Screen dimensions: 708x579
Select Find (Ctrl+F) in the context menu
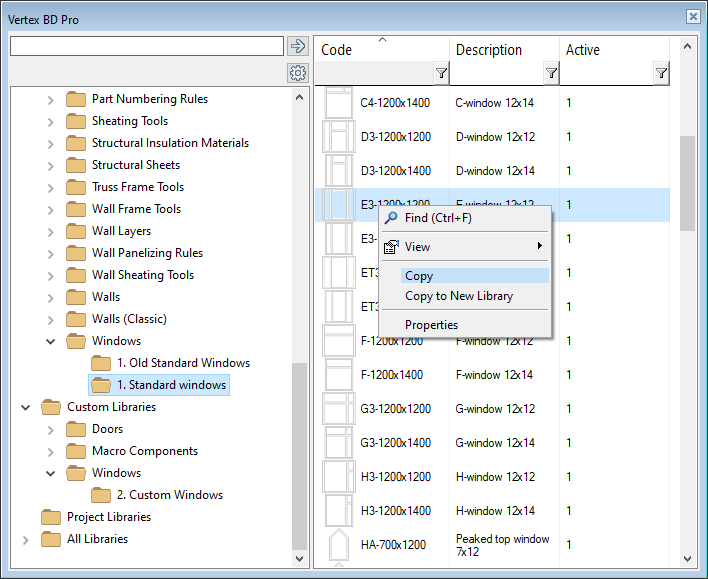tap(437, 218)
